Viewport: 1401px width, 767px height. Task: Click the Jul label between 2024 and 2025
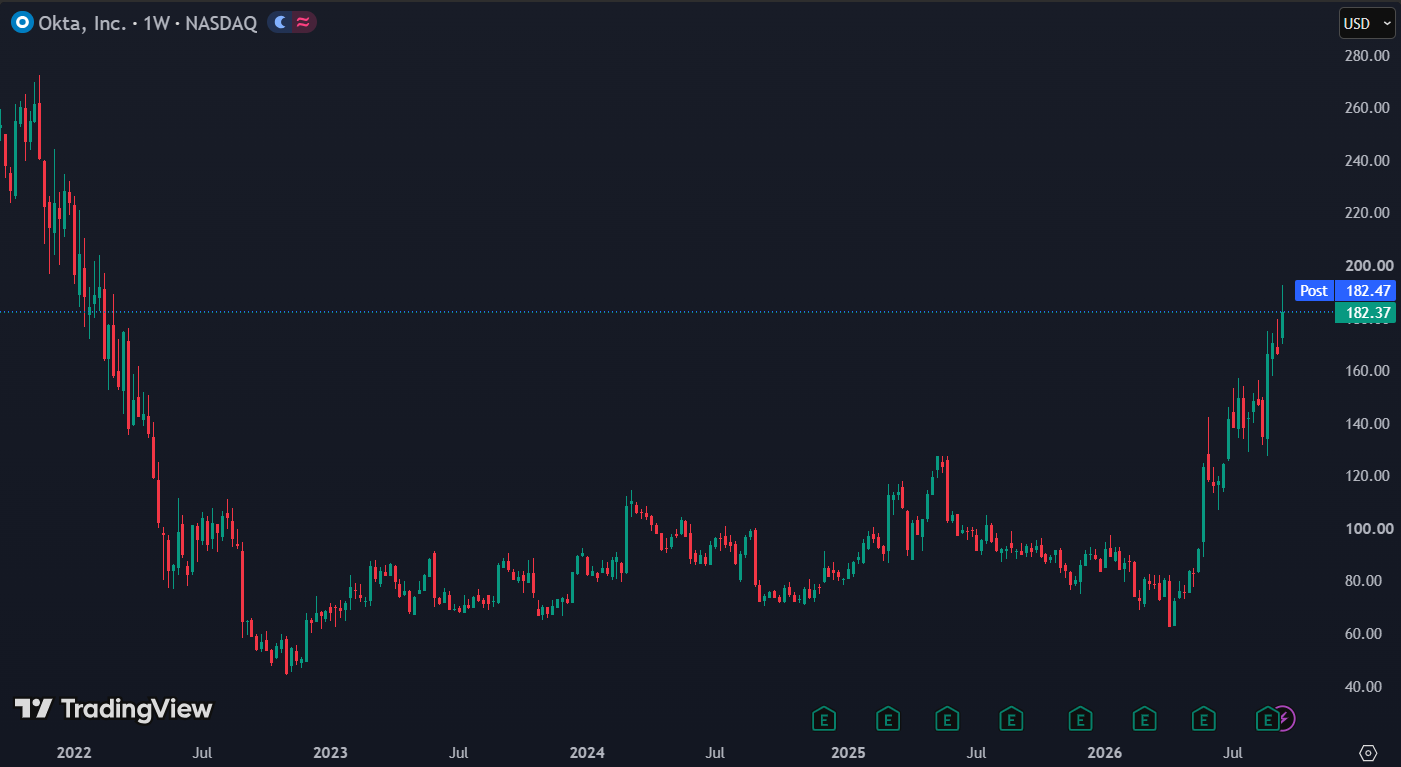point(716,752)
